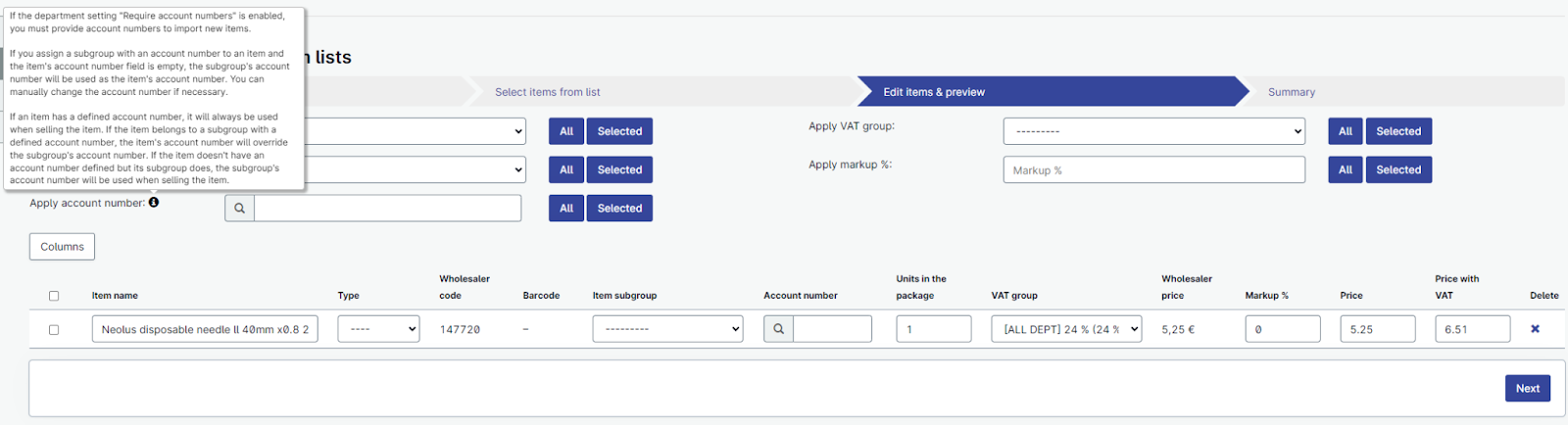Click the search icon in item row Account number
Screen dimensions: 1568x425
click(x=778, y=329)
